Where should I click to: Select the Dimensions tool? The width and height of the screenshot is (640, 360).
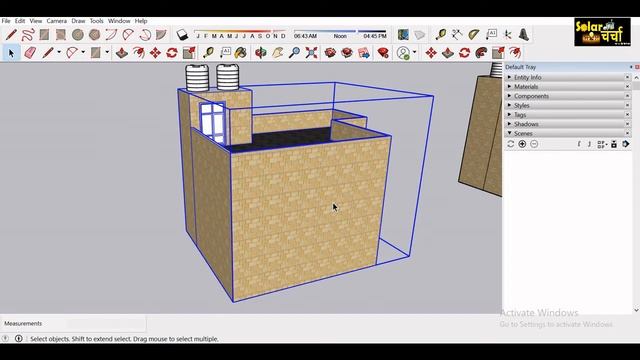pos(457,35)
